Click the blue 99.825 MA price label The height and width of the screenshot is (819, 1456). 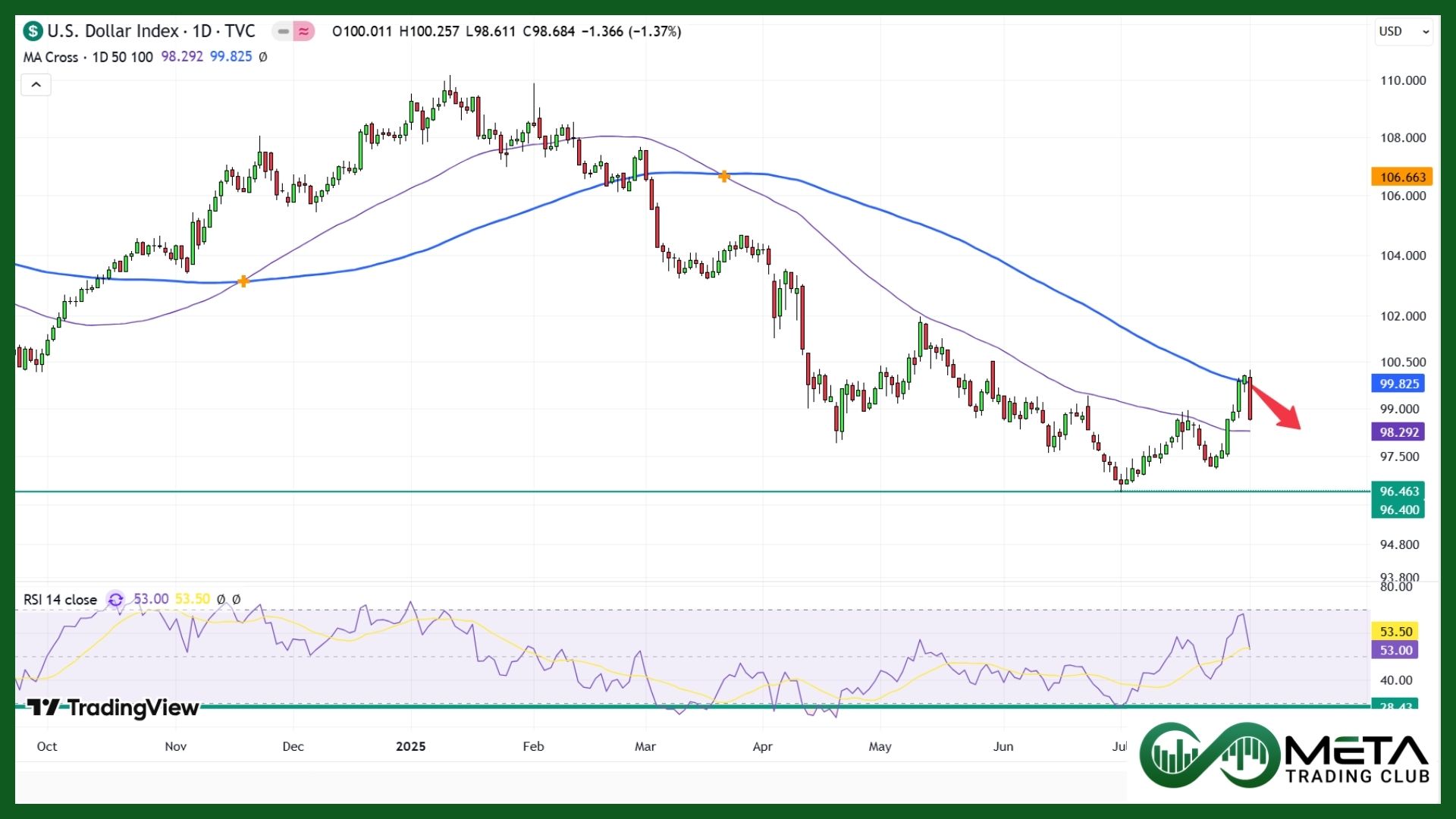click(x=1398, y=384)
